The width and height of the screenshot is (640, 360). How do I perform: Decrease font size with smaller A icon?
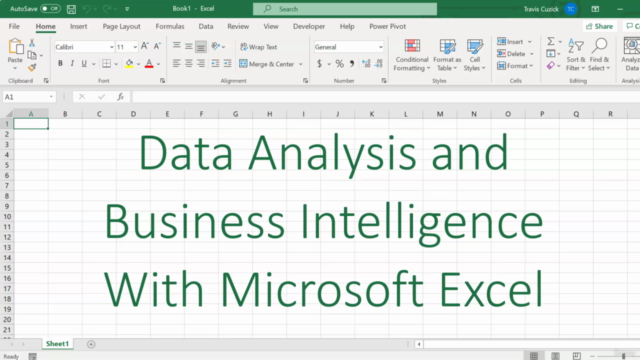pyautogui.click(x=157, y=47)
